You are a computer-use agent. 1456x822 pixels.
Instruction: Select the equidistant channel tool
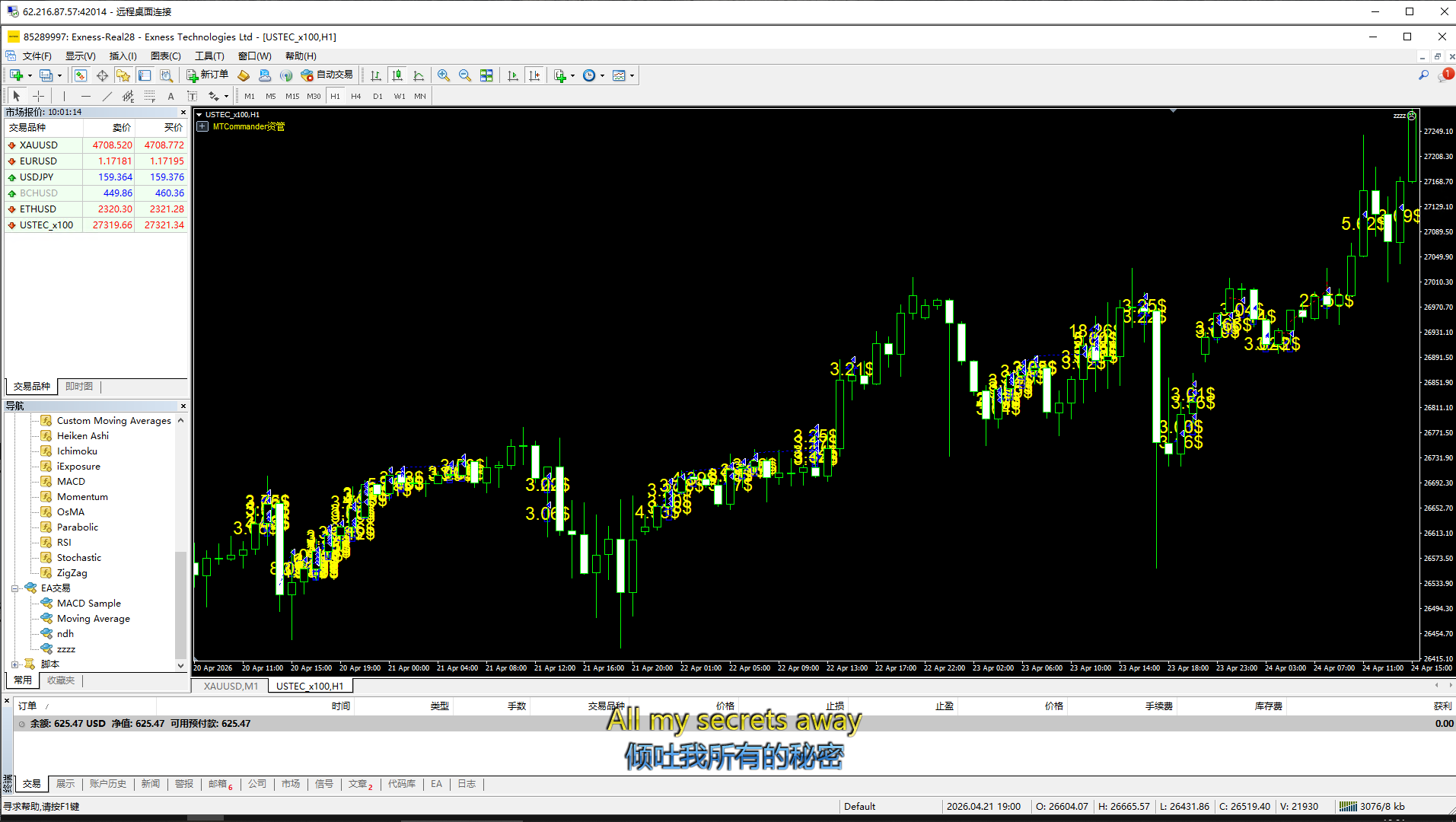point(129,96)
